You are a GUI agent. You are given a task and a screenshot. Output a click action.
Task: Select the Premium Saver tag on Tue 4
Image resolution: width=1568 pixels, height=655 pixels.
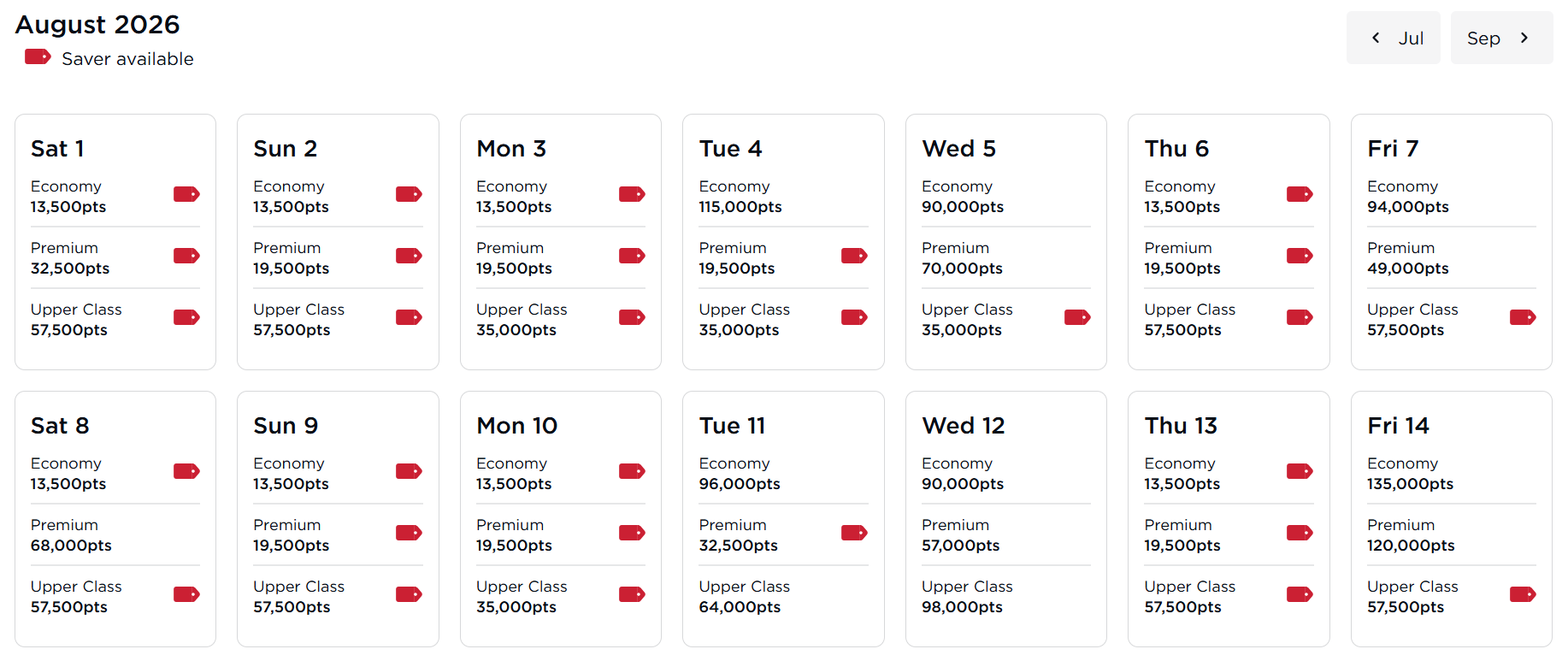coord(854,256)
